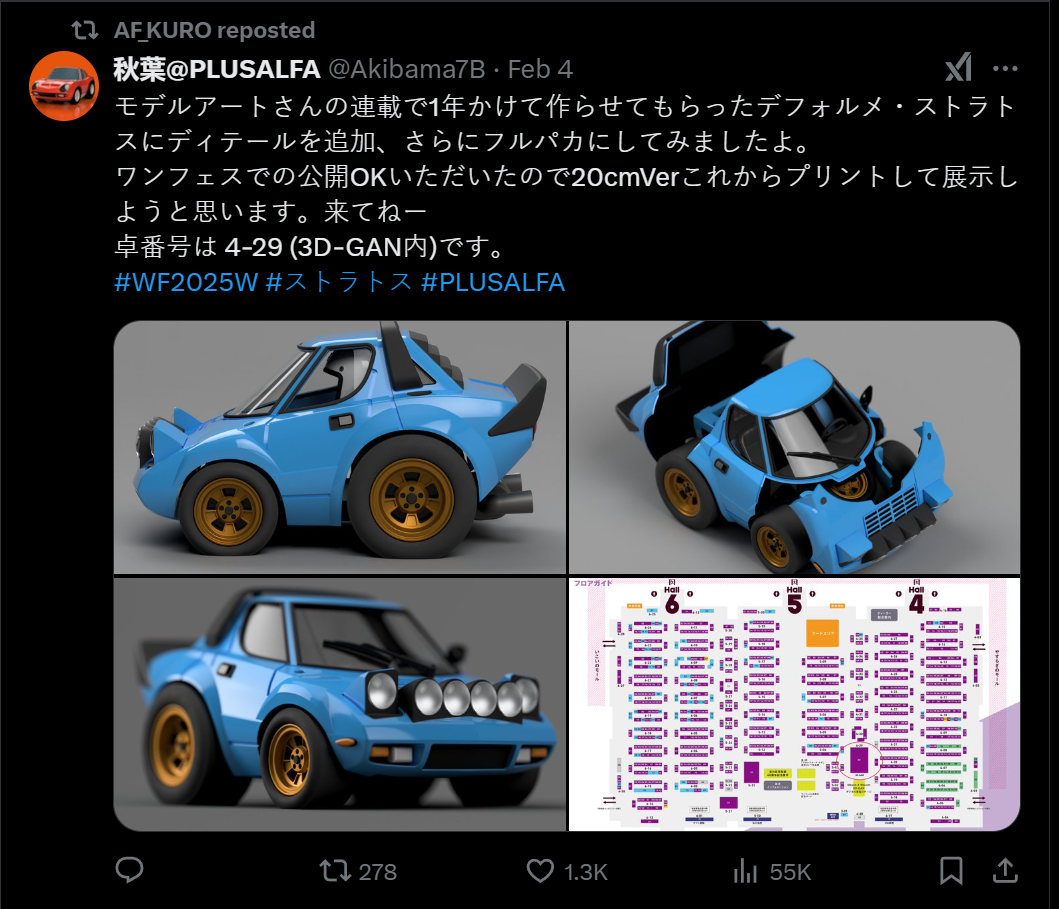The height and width of the screenshot is (909, 1059).
Task: Open the #WF2025W hashtag
Action: click(186, 282)
